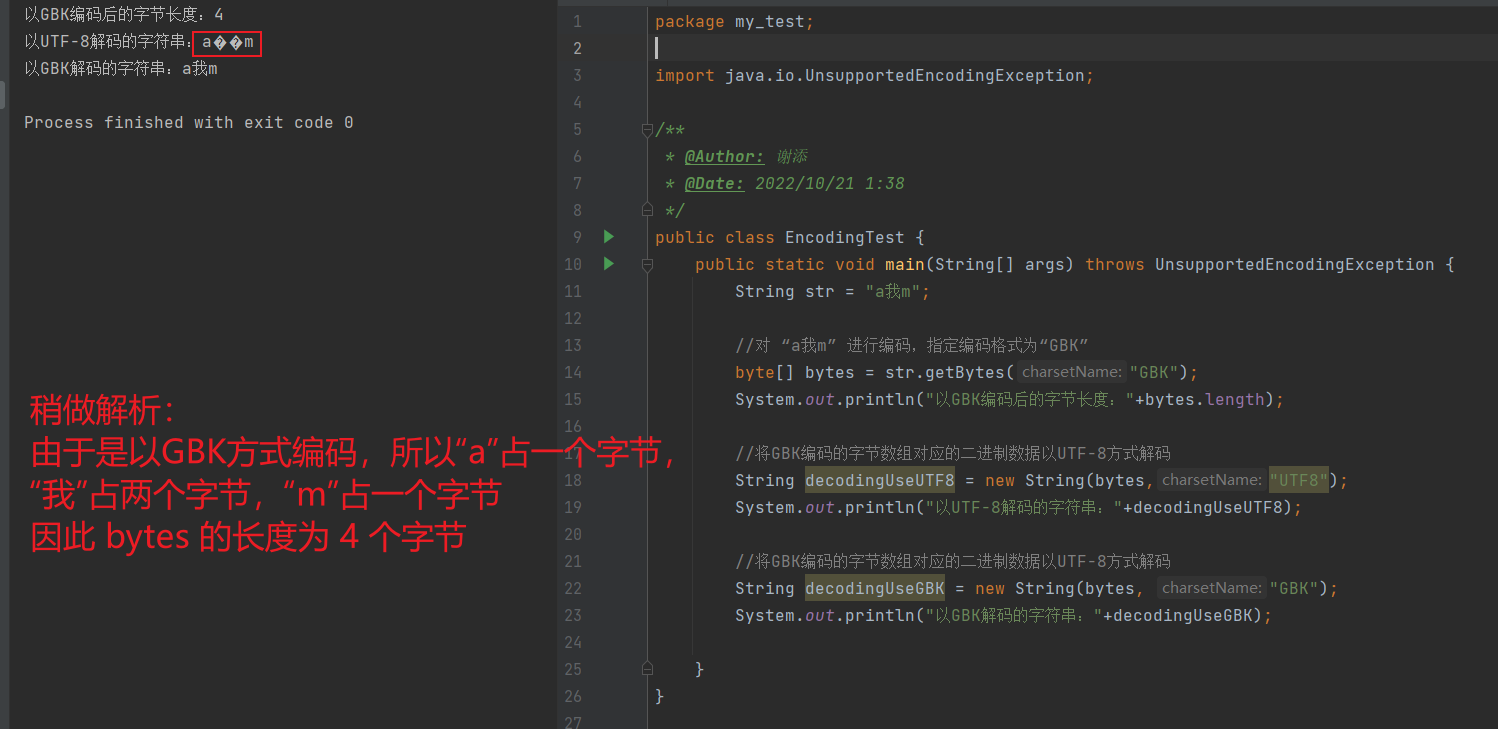Click the main method name
This screenshot has width=1498, height=729.
905,264
